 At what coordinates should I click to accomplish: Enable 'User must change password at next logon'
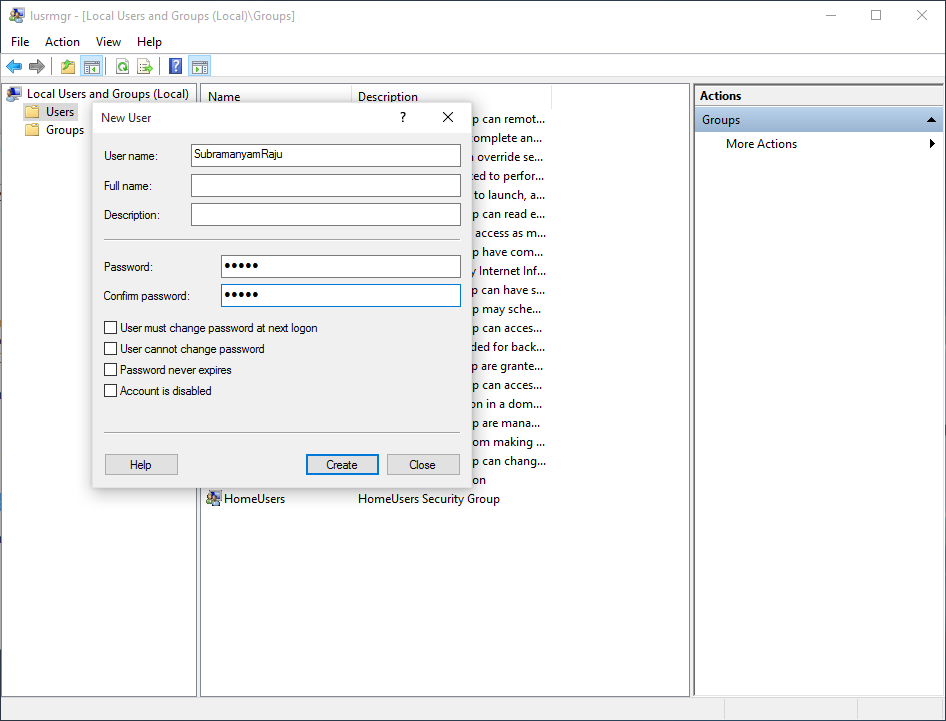click(110, 327)
